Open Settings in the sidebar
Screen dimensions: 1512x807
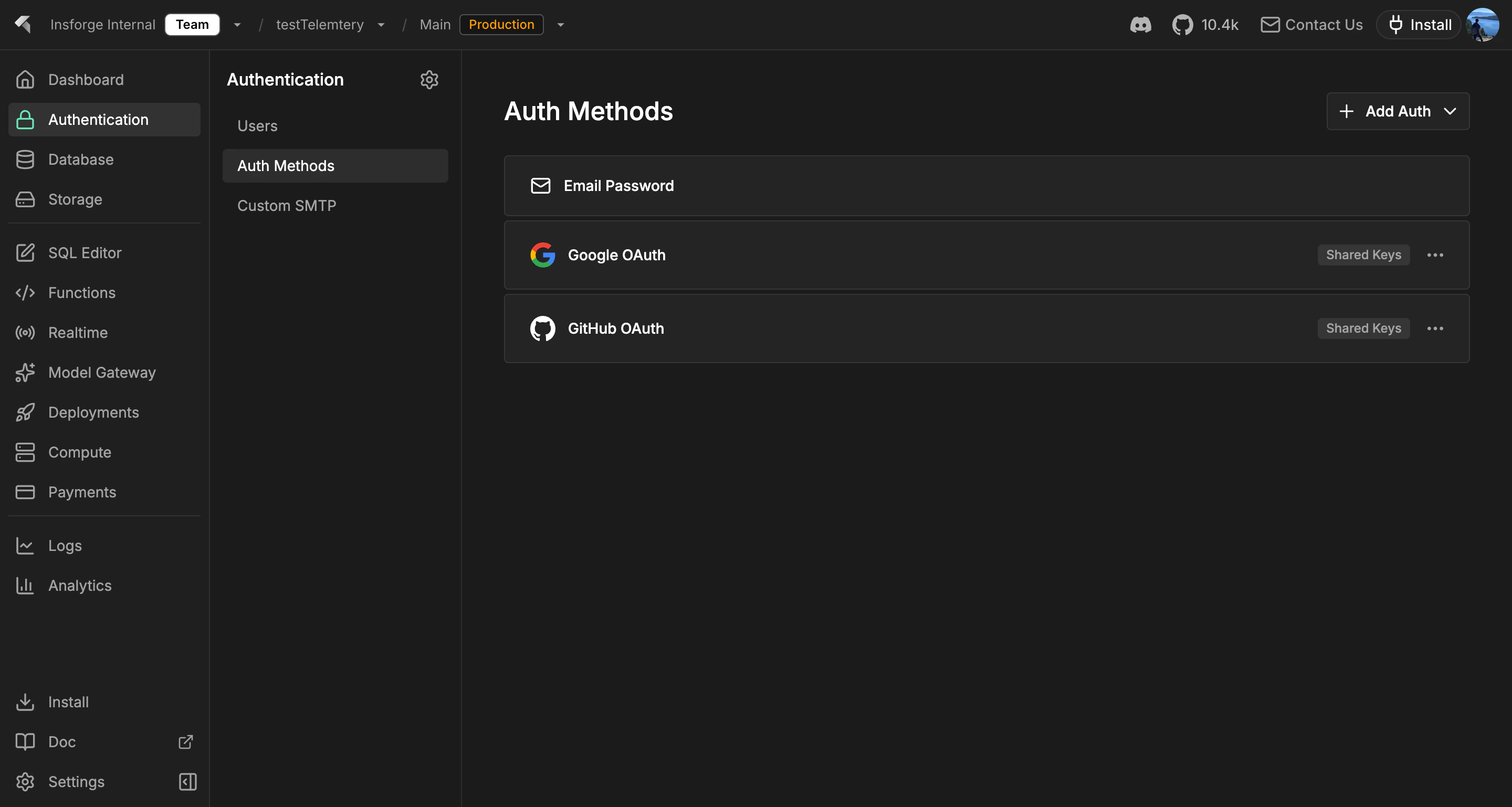(x=76, y=782)
